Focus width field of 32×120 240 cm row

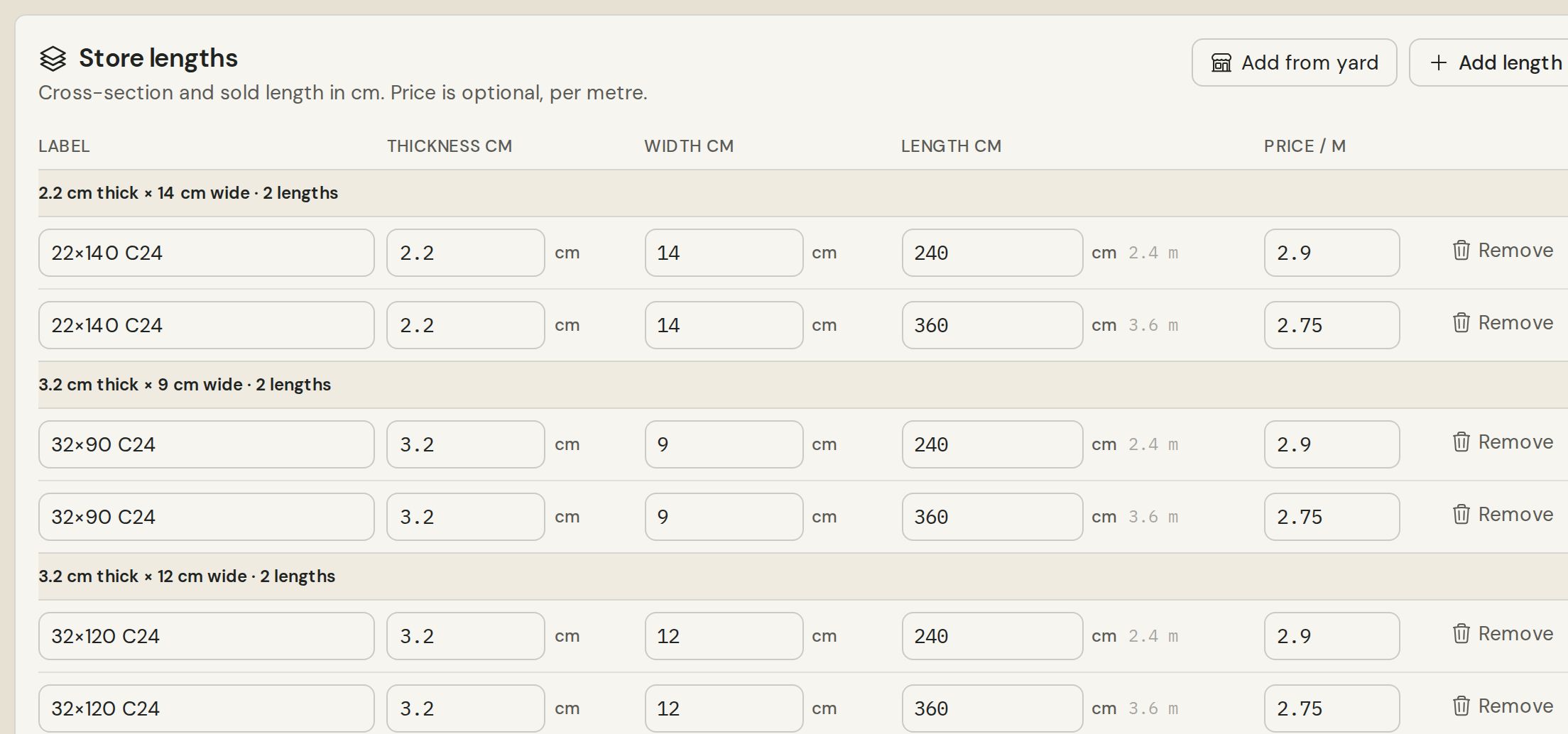pyautogui.click(x=724, y=636)
